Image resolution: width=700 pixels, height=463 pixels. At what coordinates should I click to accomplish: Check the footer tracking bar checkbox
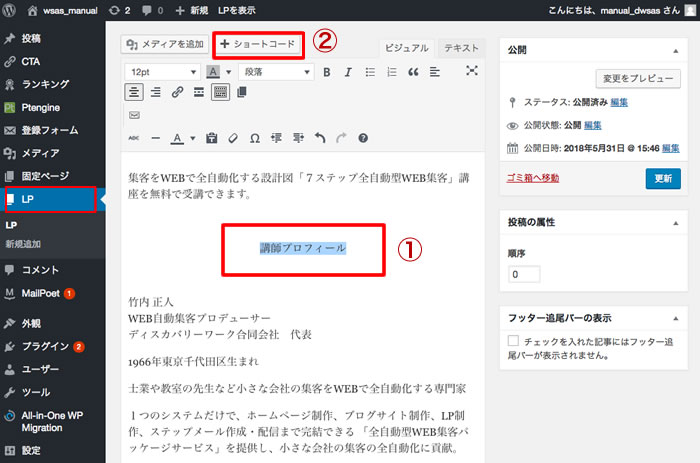click(514, 341)
